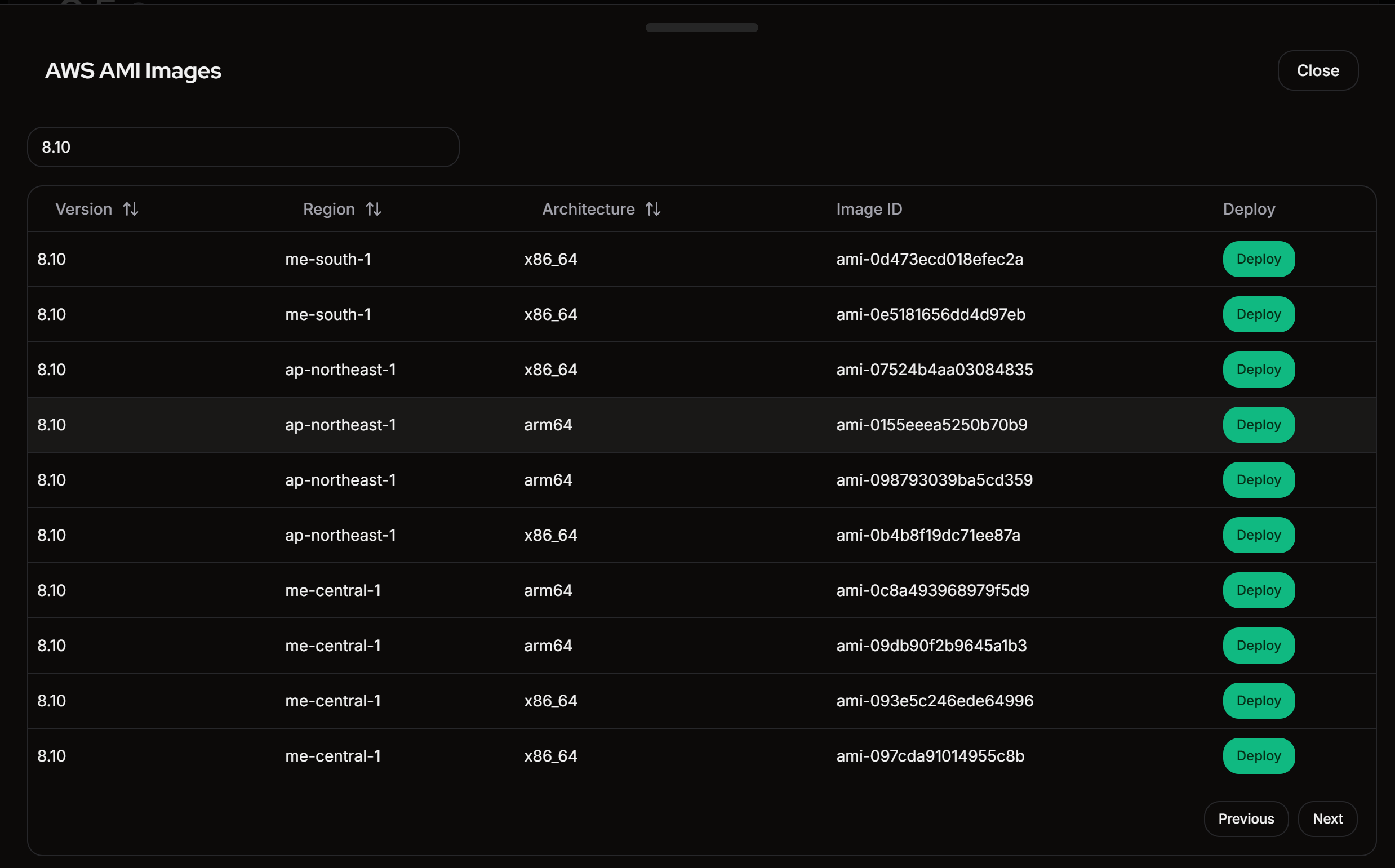The height and width of the screenshot is (868, 1395).
Task: Deploy ami-0d473ecd018efec2a image
Action: click(1258, 259)
